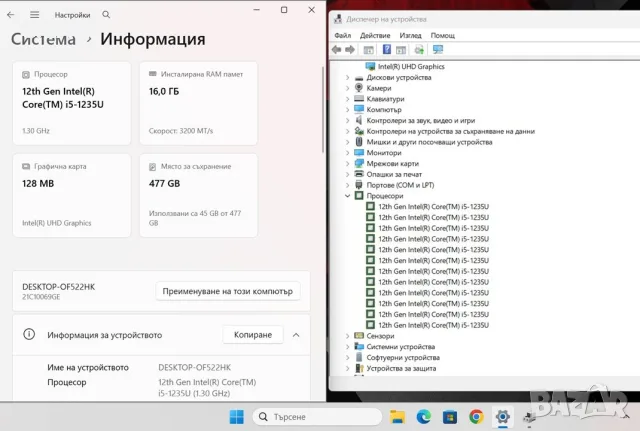Select Intel(R) UHD Graphics device
Image resolution: width=640 pixels, height=431 pixels.
click(x=411, y=67)
